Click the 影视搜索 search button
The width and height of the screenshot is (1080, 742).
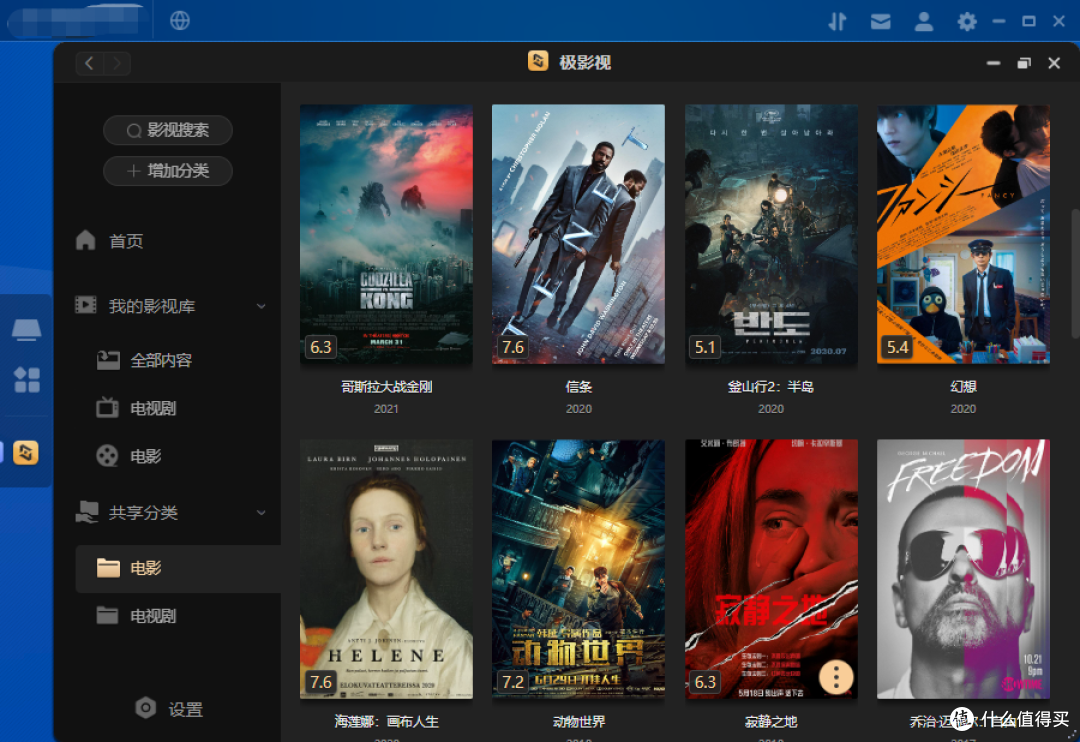pos(167,130)
